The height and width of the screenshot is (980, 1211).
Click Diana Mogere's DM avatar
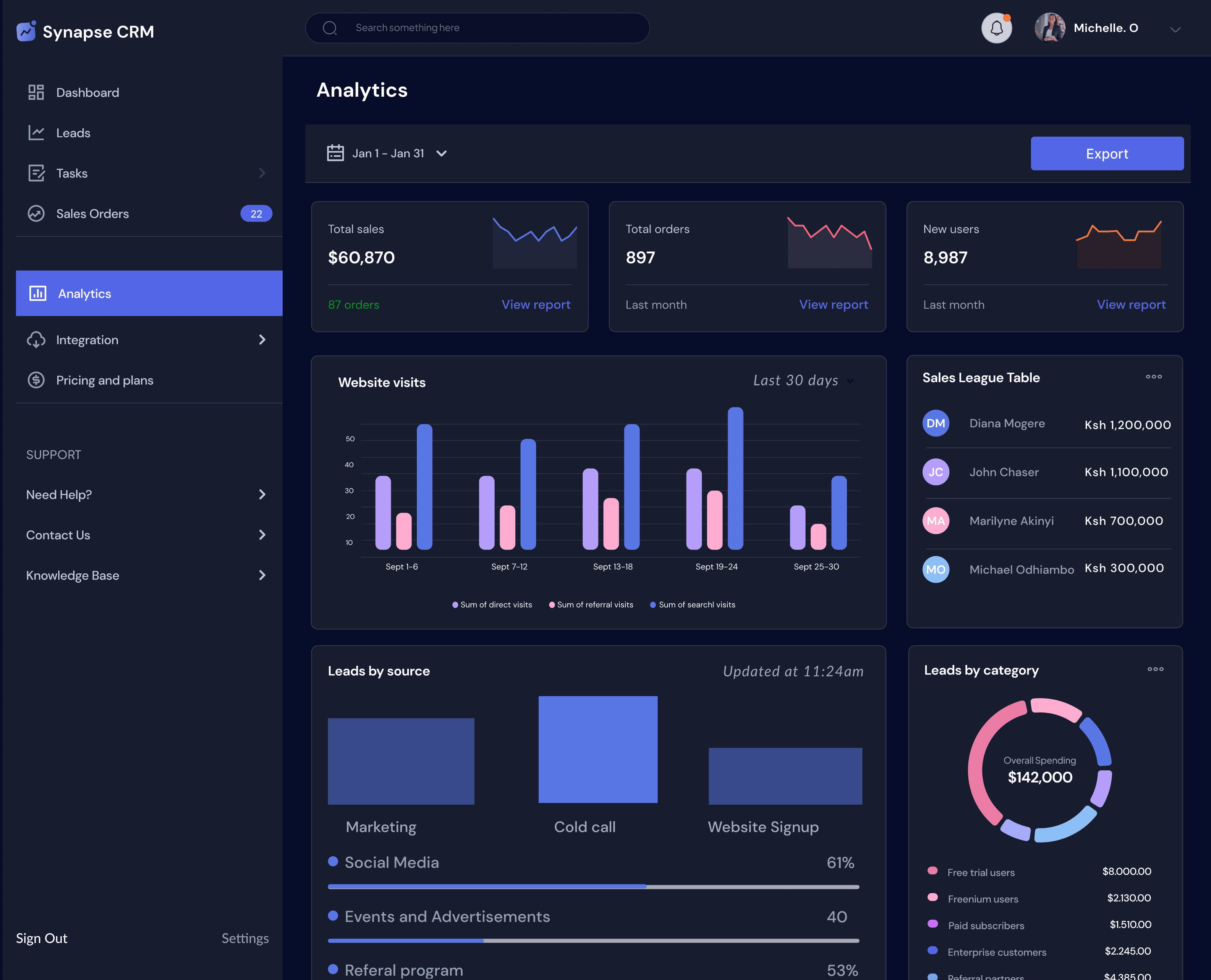936,423
